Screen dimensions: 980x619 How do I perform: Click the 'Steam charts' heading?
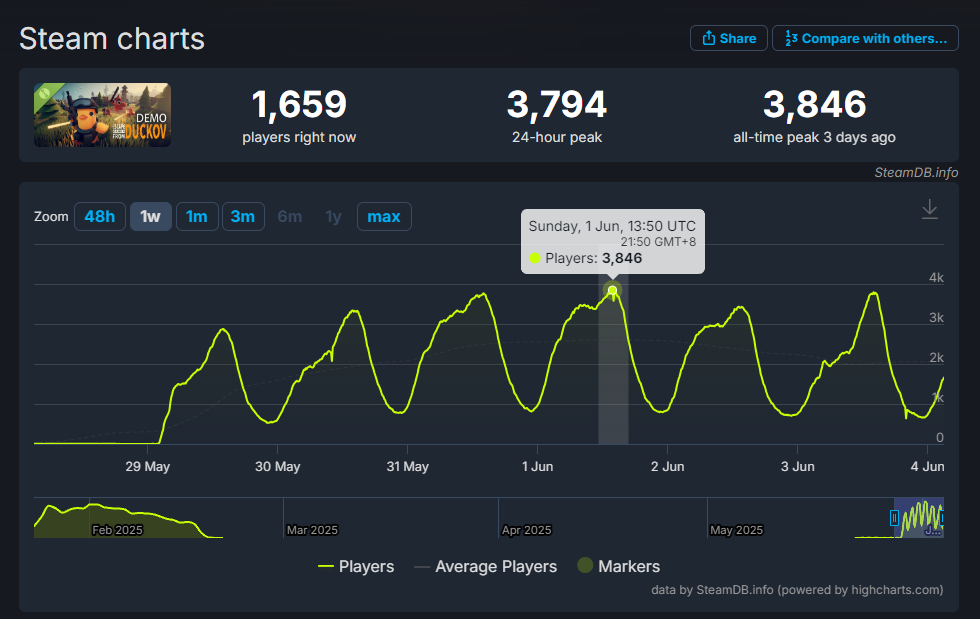click(x=112, y=39)
